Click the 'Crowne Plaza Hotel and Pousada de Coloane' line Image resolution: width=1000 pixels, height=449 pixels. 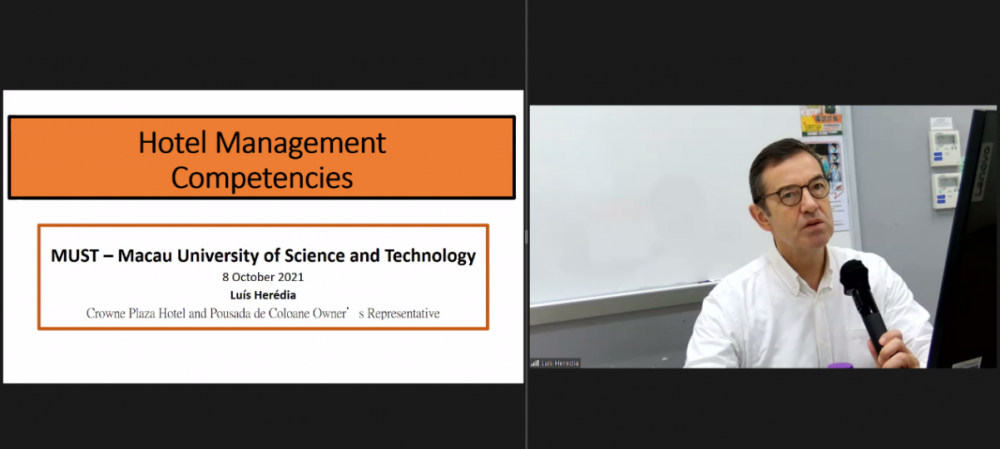pyautogui.click(x=263, y=314)
